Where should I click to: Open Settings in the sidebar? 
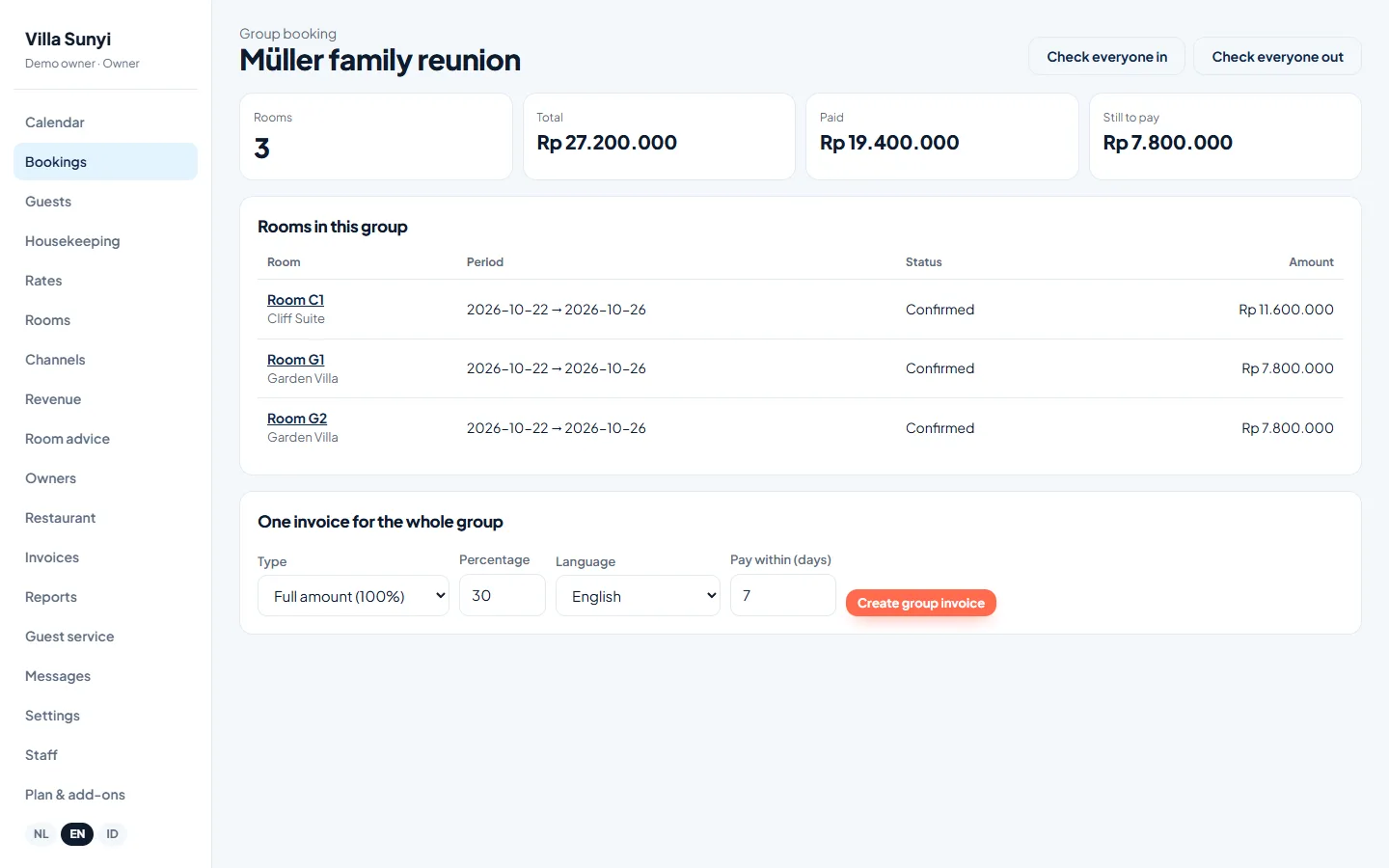tap(105, 716)
